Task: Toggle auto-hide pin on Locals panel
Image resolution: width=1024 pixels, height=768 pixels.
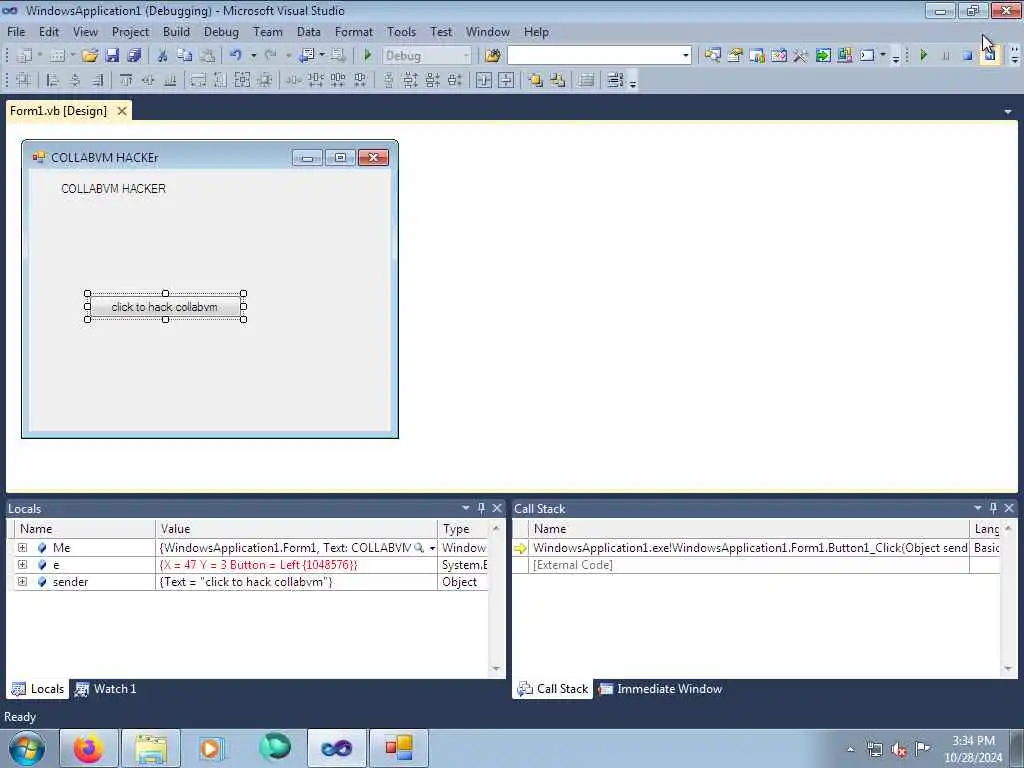Action: (481, 508)
